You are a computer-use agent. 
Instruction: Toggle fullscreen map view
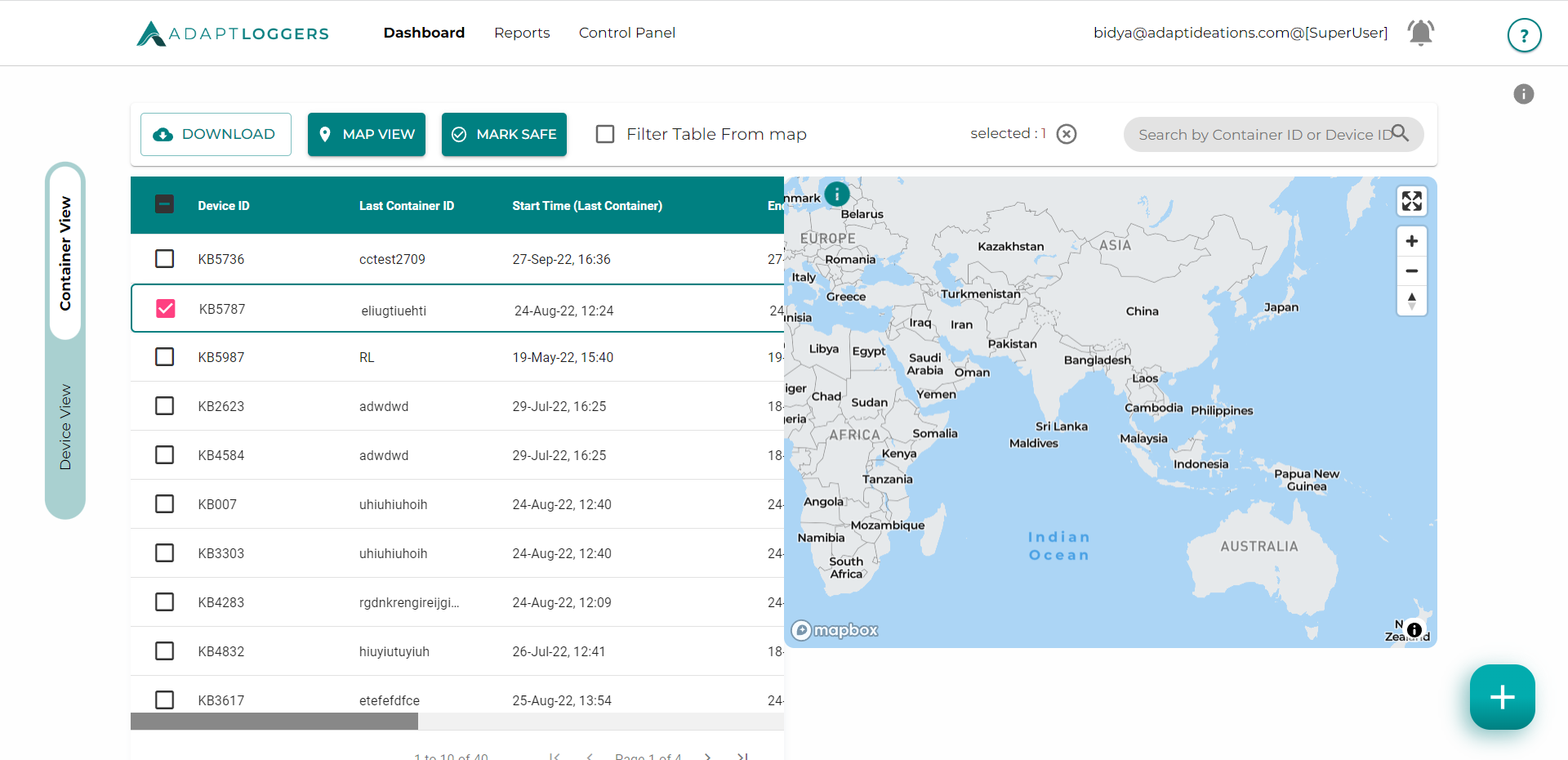pos(1412,201)
